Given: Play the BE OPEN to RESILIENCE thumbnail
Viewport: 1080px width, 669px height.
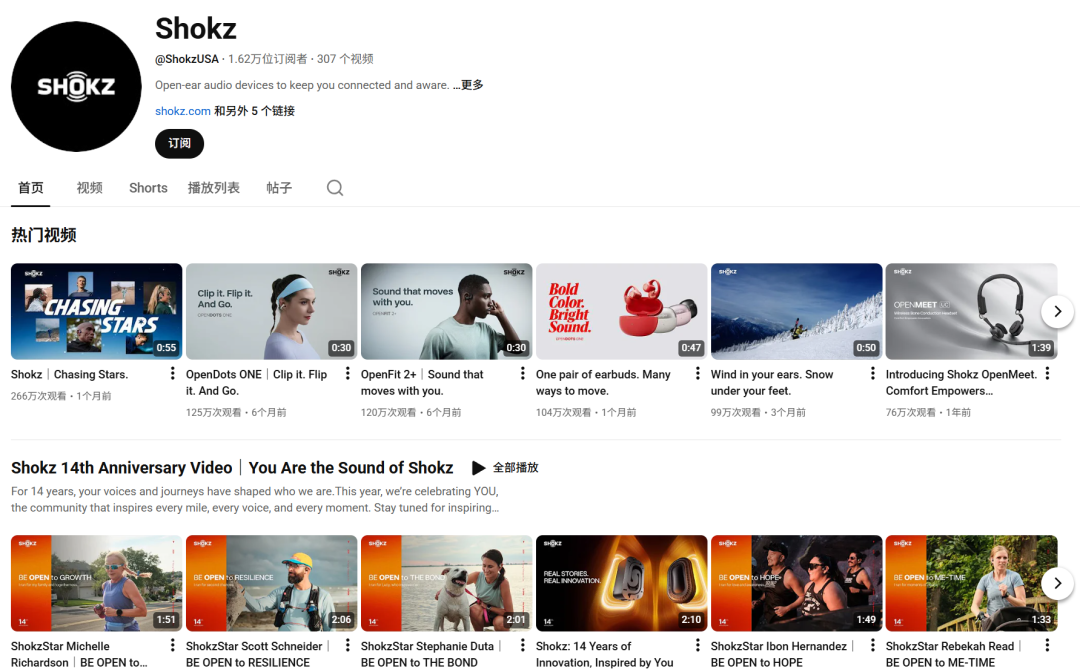Looking at the screenshot, I should click(271, 584).
